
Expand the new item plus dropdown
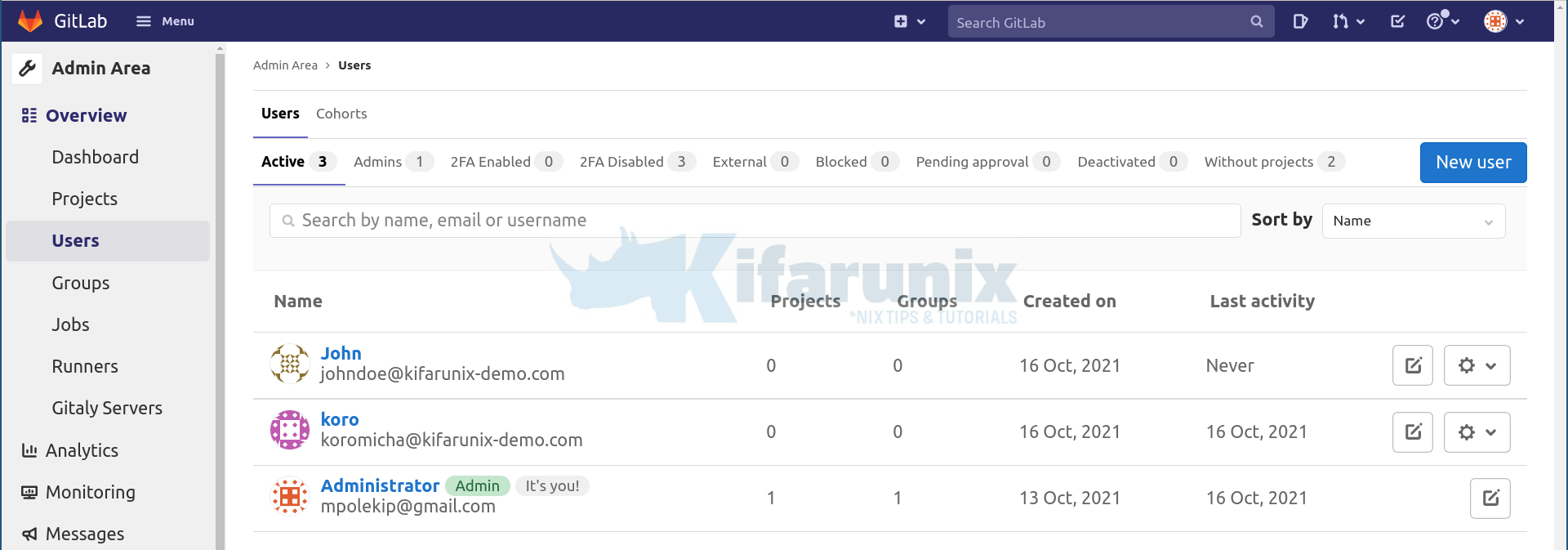click(909, 22)
